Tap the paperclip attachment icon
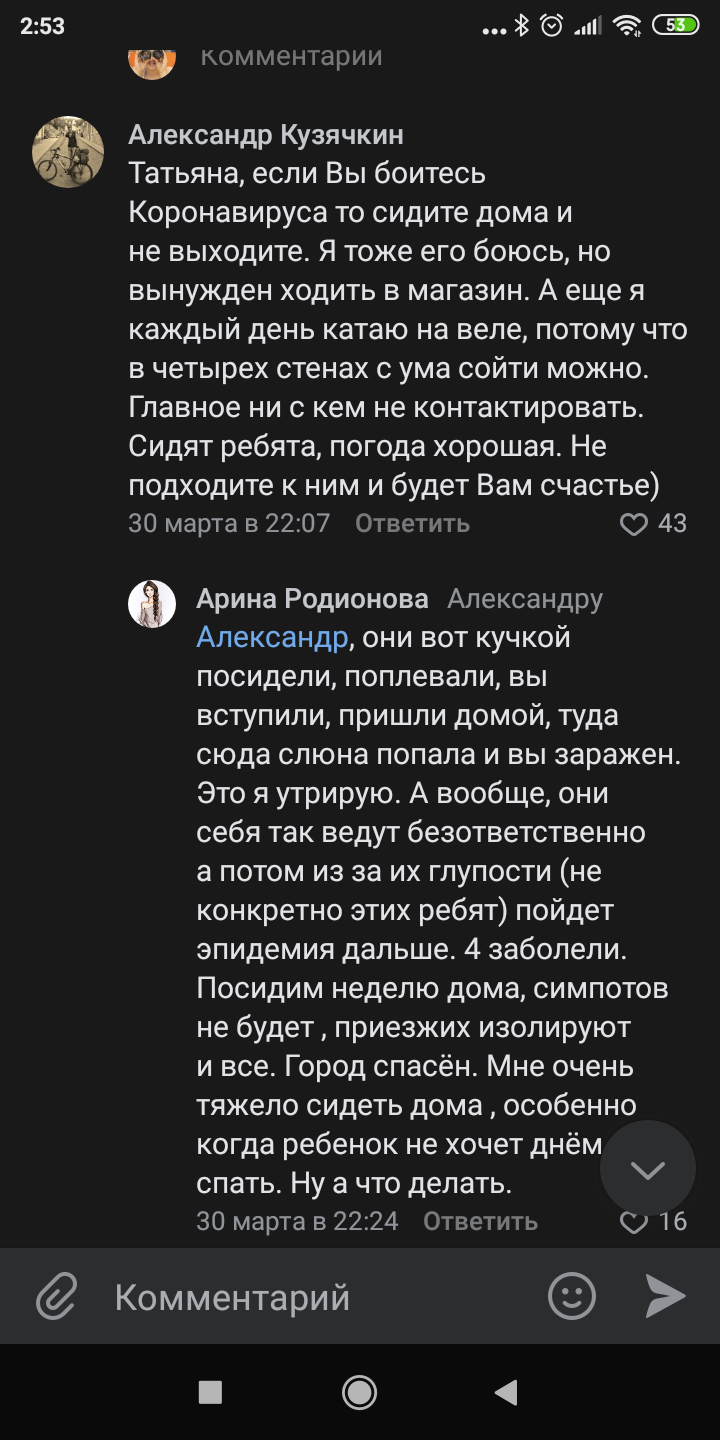Screen dimensions: 720x1440 57,1297
